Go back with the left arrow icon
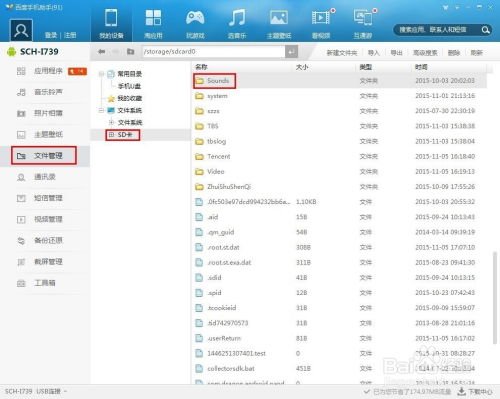The width and height of the screenshot is (500, 399). click(101, 52)
